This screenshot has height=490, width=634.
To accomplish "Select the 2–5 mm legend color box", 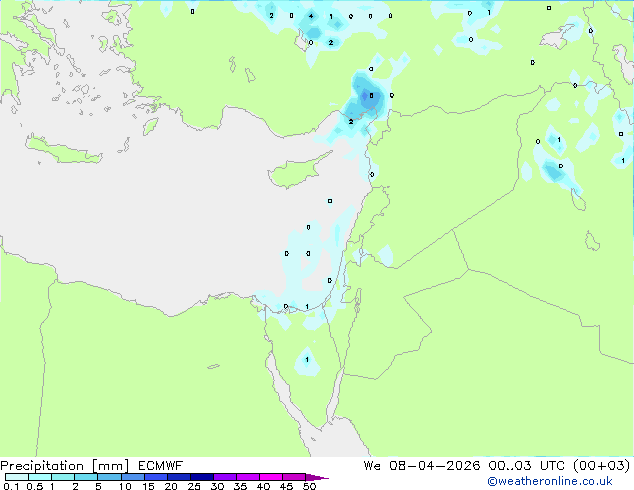I will (86, 477).
